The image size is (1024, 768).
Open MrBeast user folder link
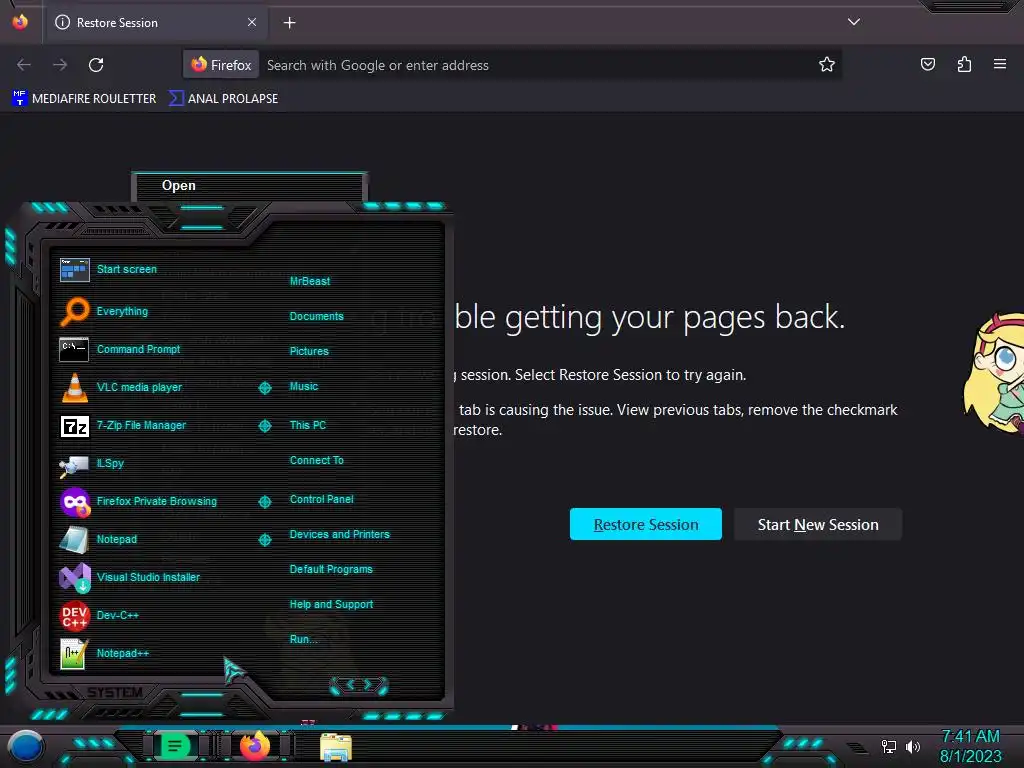pyautogui.click(x=310, y=281)
